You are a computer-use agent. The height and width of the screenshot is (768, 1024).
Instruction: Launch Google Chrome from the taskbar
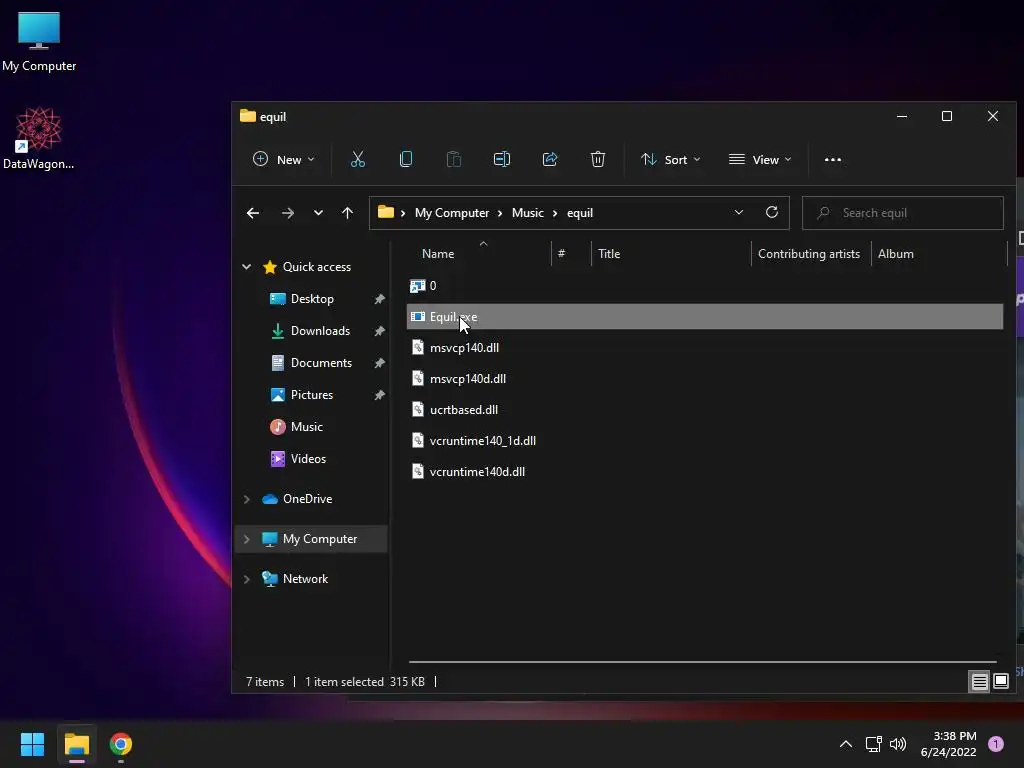[x=121, y=744]
